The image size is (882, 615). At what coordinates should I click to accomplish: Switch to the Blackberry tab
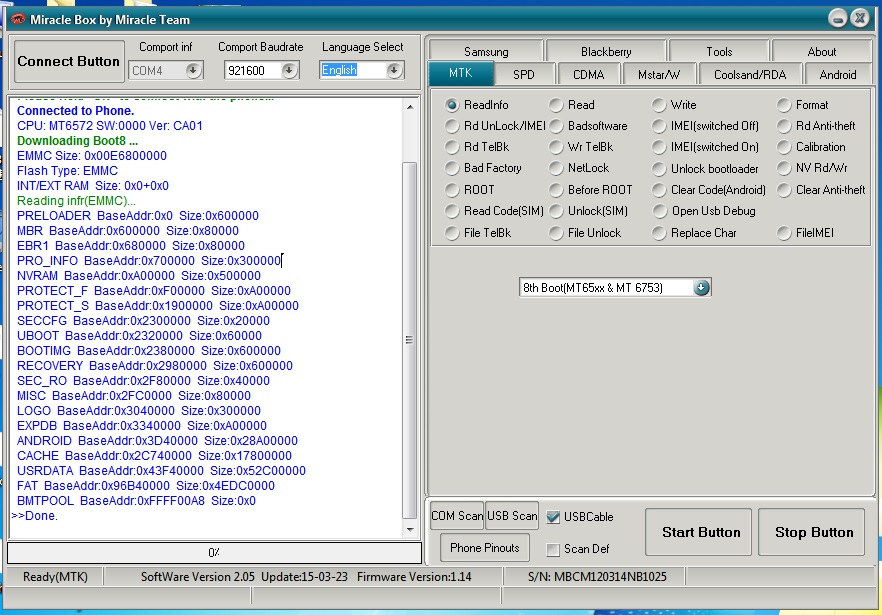606,52
